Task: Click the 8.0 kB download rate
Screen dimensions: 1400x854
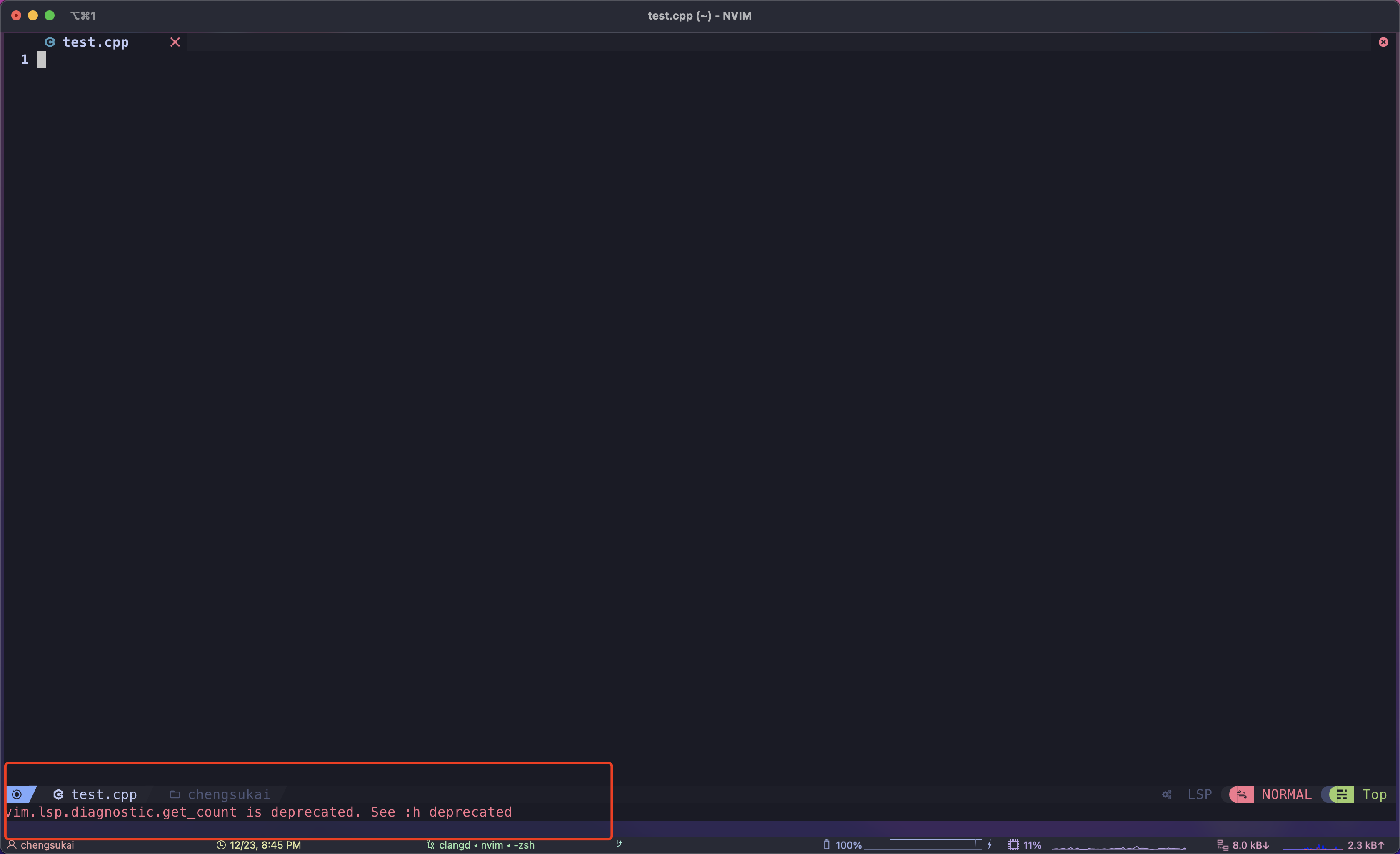Action: click(x=1250, y=845)
